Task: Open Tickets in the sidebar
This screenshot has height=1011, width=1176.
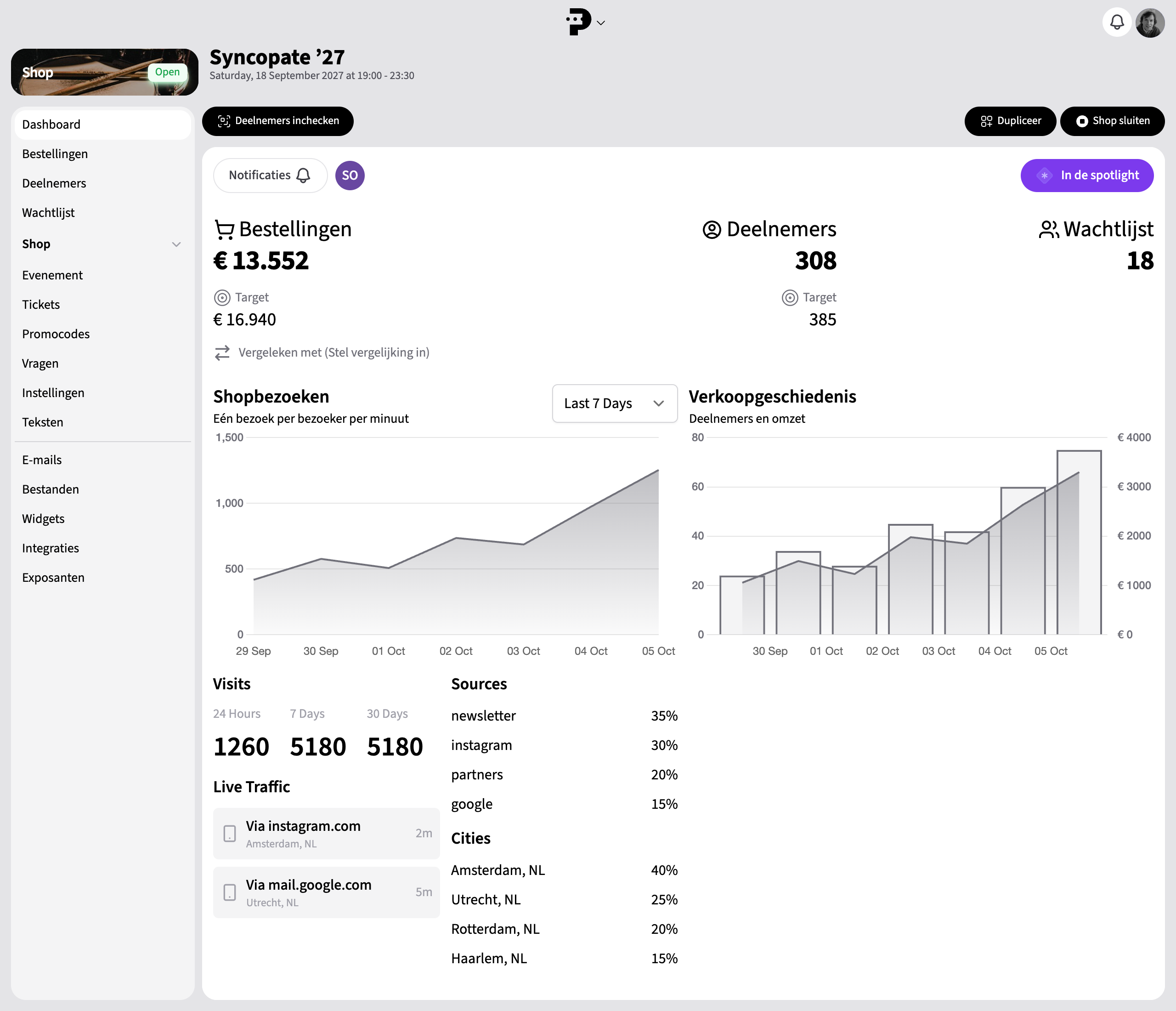Action: click(103, 305)
